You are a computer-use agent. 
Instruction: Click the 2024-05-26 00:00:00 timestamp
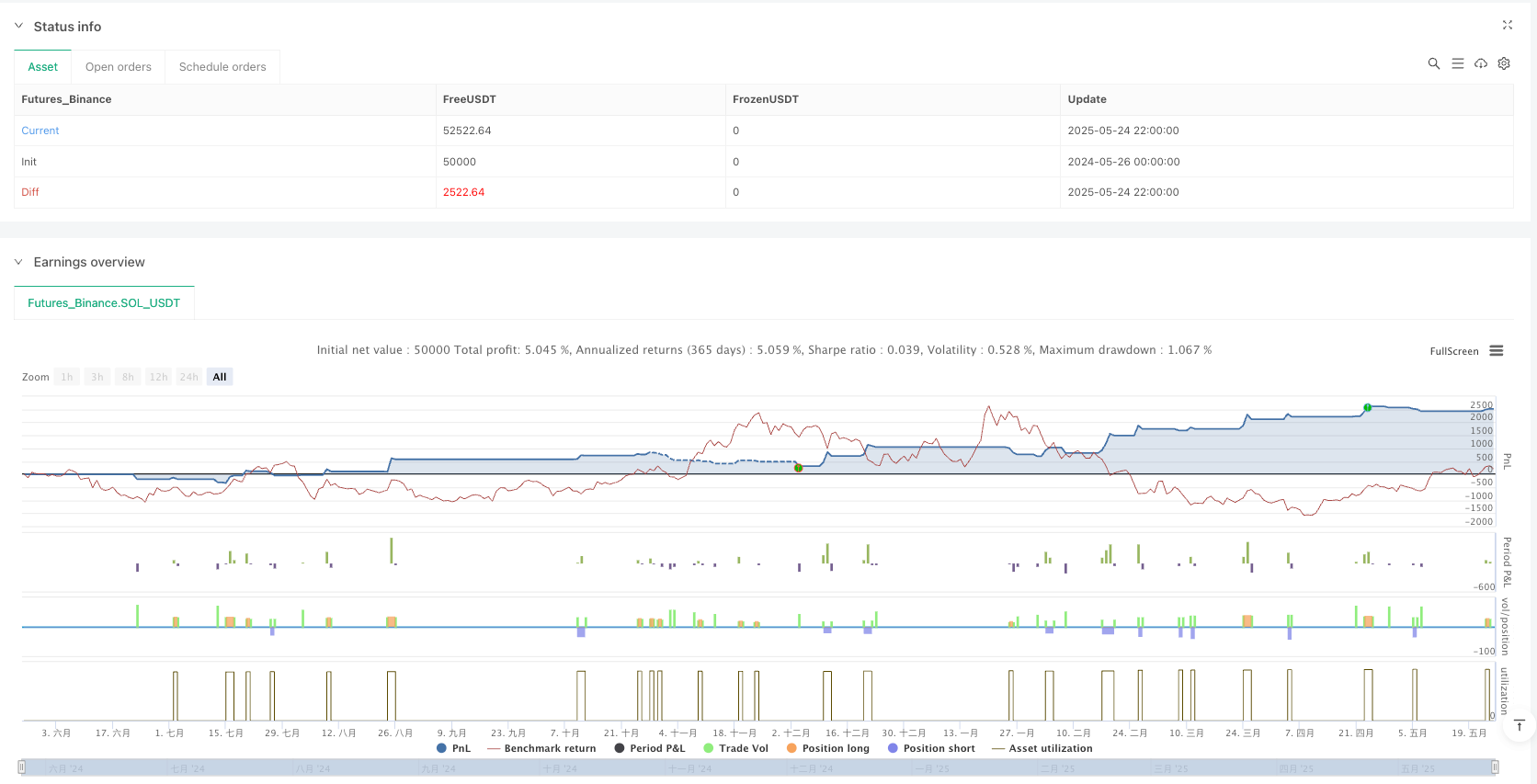1123,162
